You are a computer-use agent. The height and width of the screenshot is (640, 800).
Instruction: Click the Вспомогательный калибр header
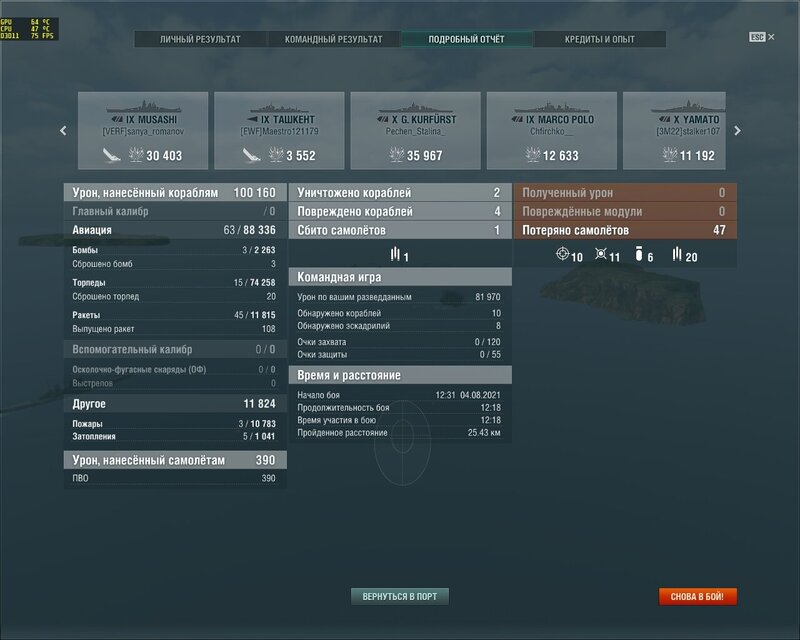tap(175, 350)
